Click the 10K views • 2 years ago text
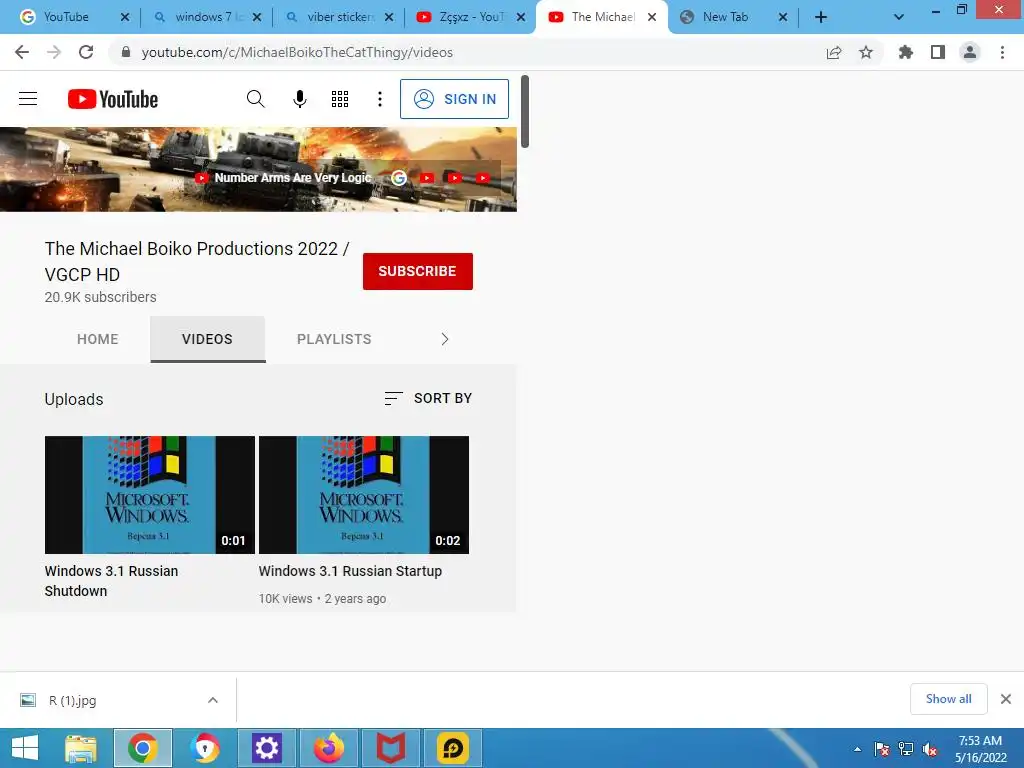Image resolution: width=1024 pixels, height=768 pixels. [x=323, y=599]
